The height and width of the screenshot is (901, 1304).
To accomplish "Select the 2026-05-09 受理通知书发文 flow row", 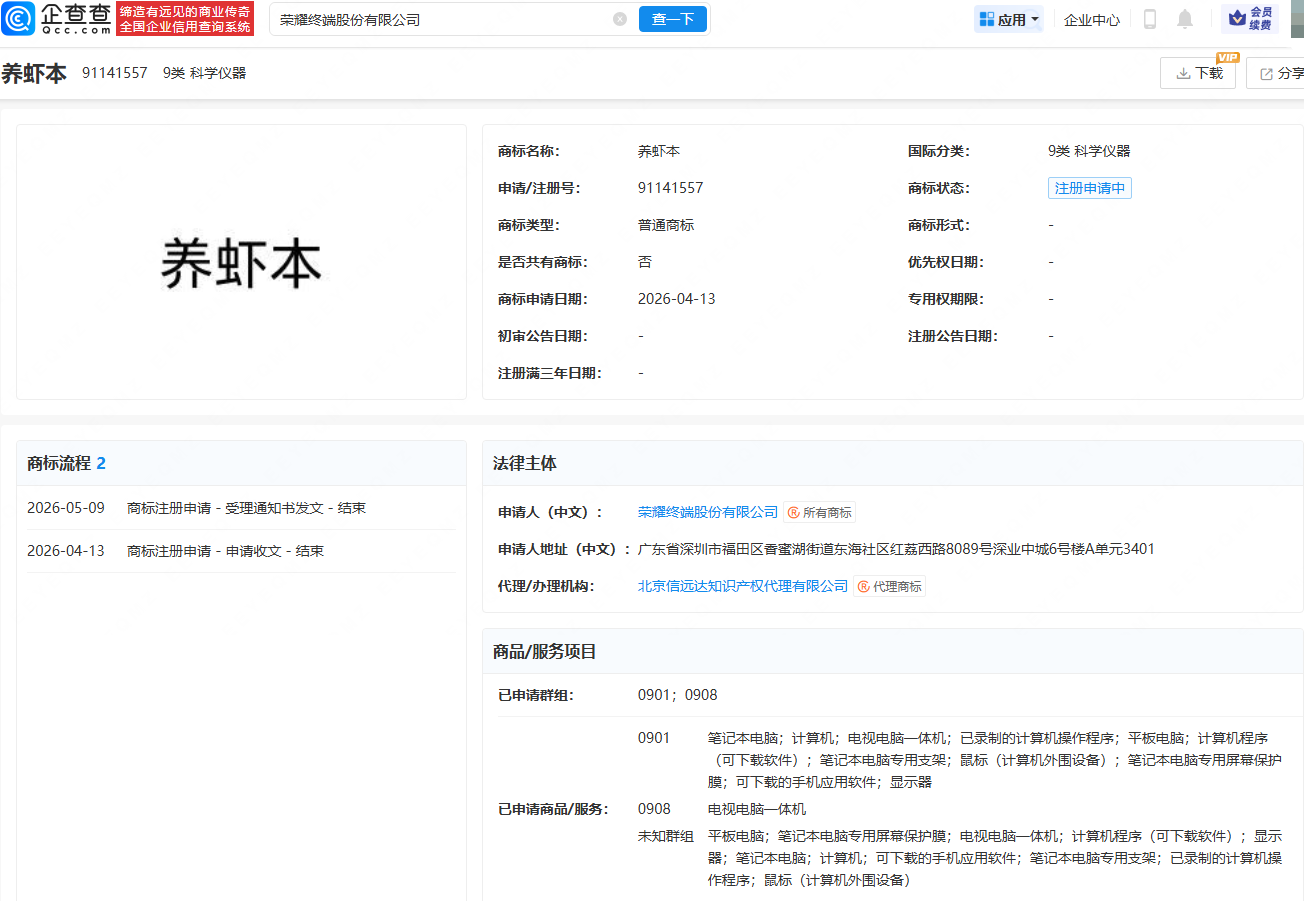I will coord(241,508).
